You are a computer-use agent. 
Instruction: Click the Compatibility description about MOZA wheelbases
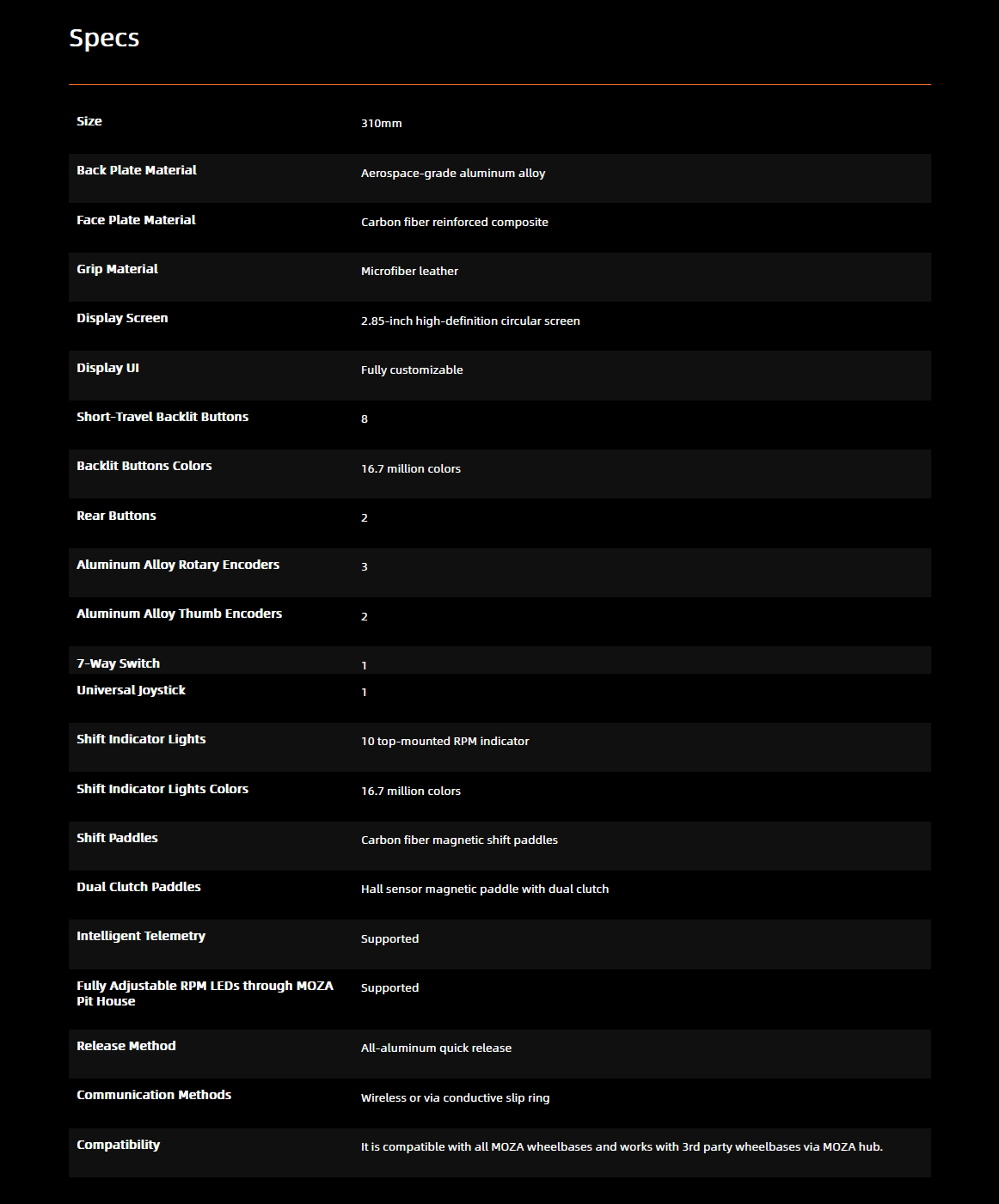point(622,1146)
